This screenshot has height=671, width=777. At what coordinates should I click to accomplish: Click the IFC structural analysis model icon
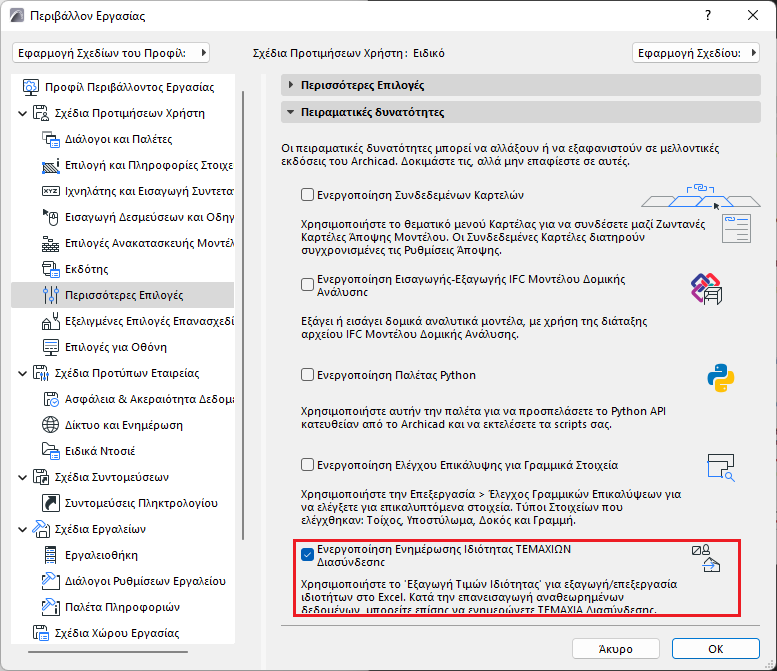pyautogui.click(x=707, y=288)
